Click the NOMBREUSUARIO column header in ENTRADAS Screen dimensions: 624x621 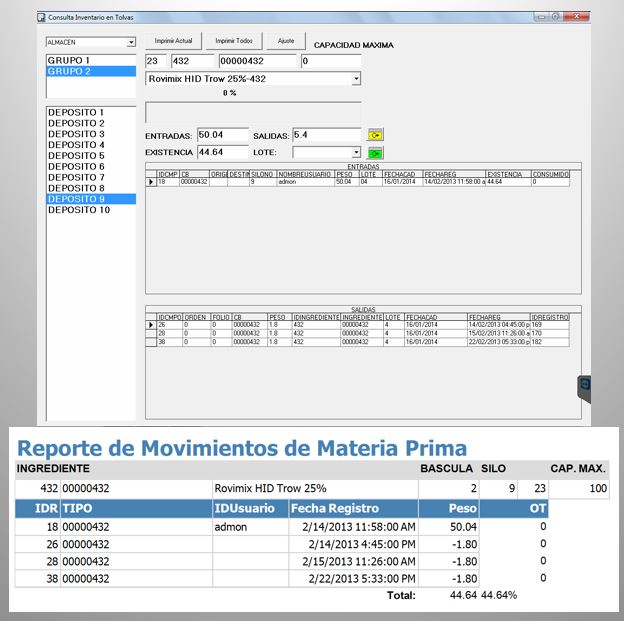point(305,174)
